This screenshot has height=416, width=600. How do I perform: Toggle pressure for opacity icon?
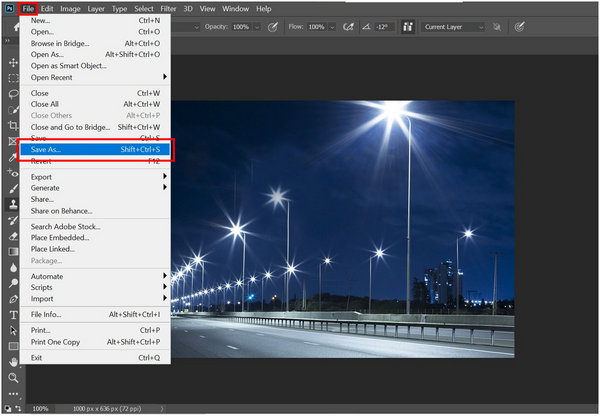pos(272,27)
